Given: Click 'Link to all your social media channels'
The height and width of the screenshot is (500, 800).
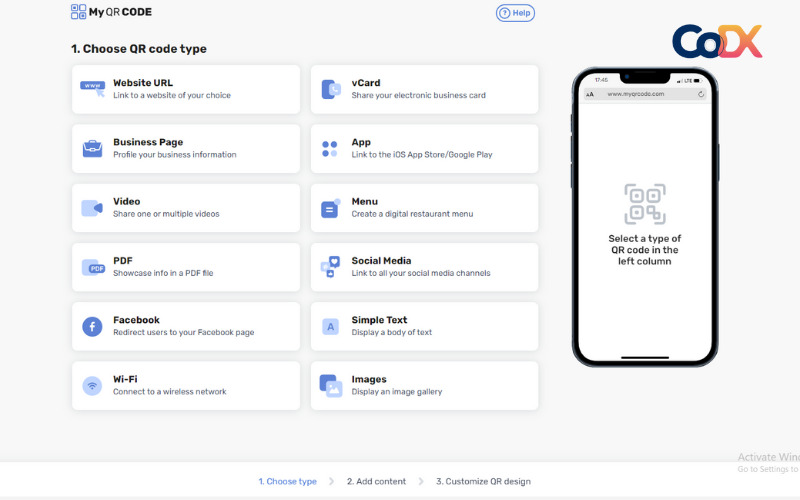Looking at the screenshot, I should click(x=421, y=273).
